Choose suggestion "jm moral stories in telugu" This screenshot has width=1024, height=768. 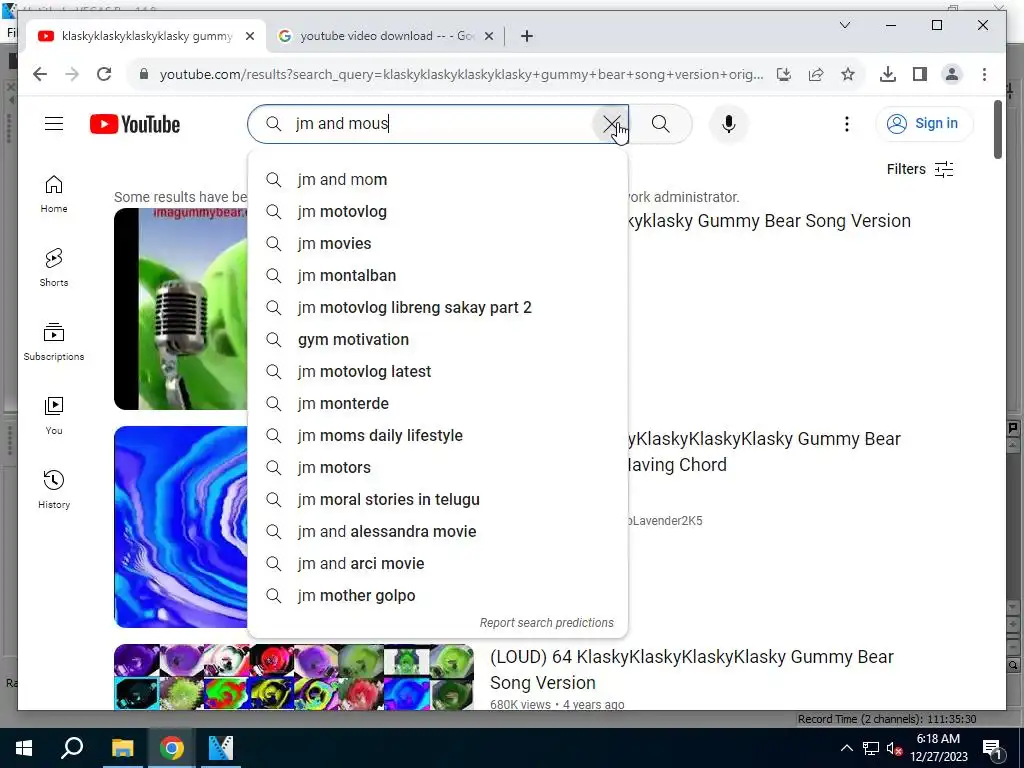[438, 500]
